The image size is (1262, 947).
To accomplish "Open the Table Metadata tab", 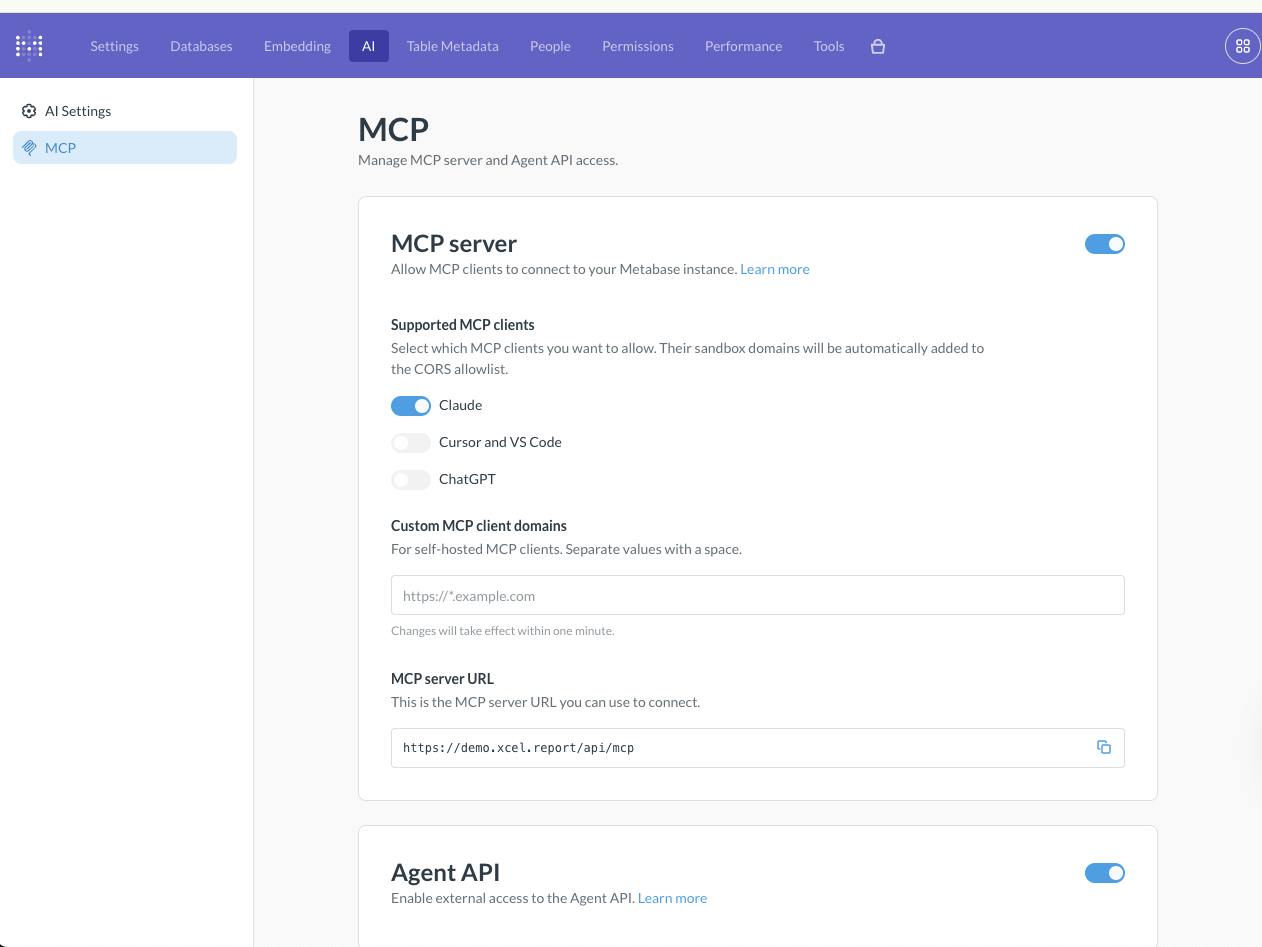I will [x=453, y=46].
